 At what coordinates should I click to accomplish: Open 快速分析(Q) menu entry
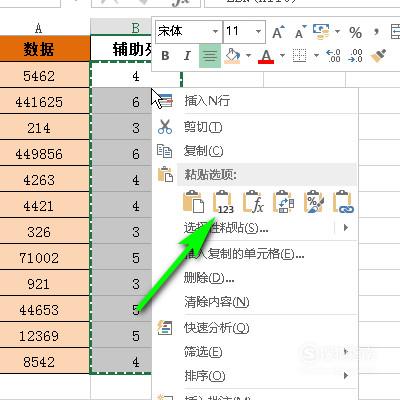coord(254,328)
